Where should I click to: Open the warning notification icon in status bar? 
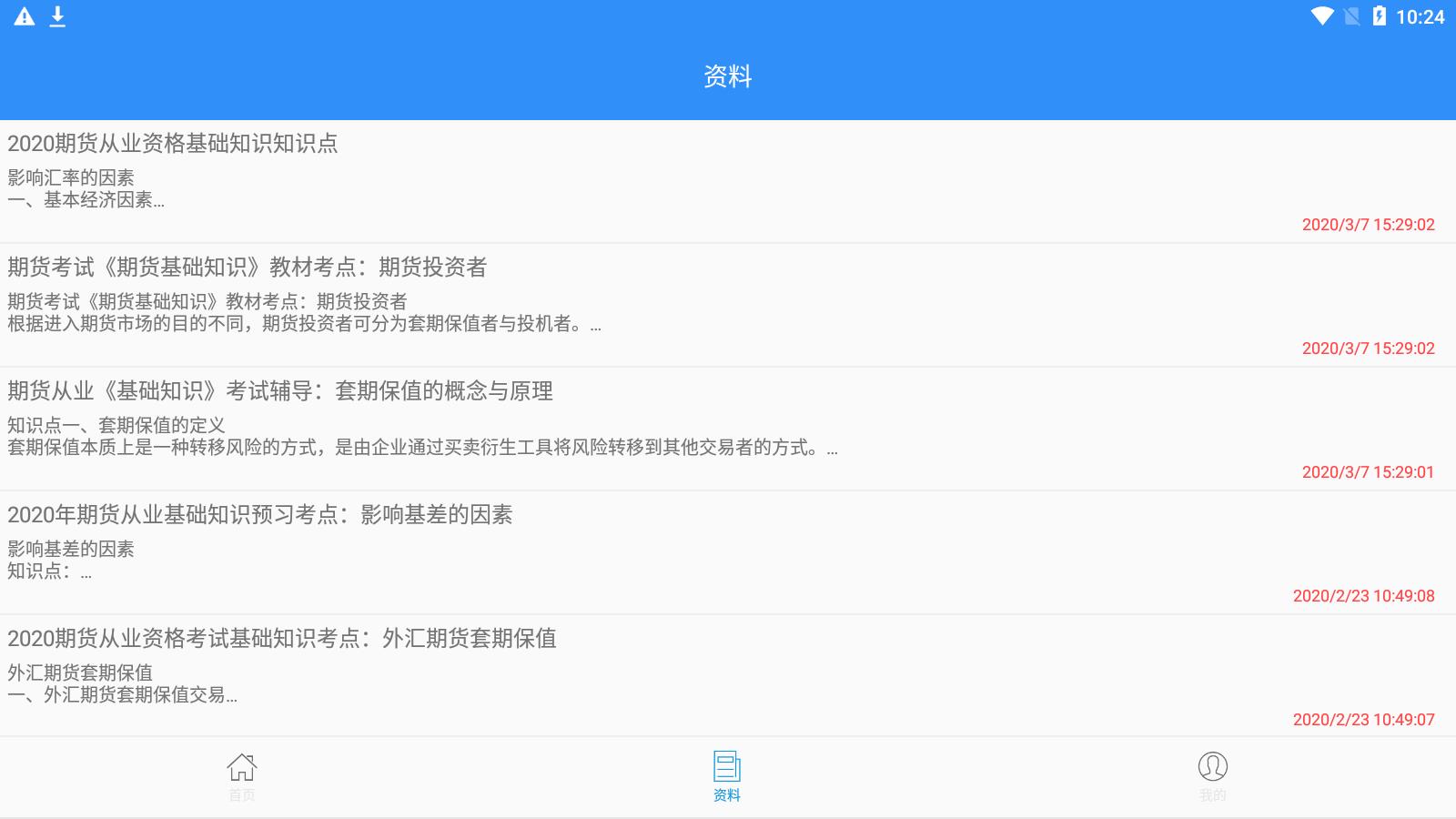24,15
